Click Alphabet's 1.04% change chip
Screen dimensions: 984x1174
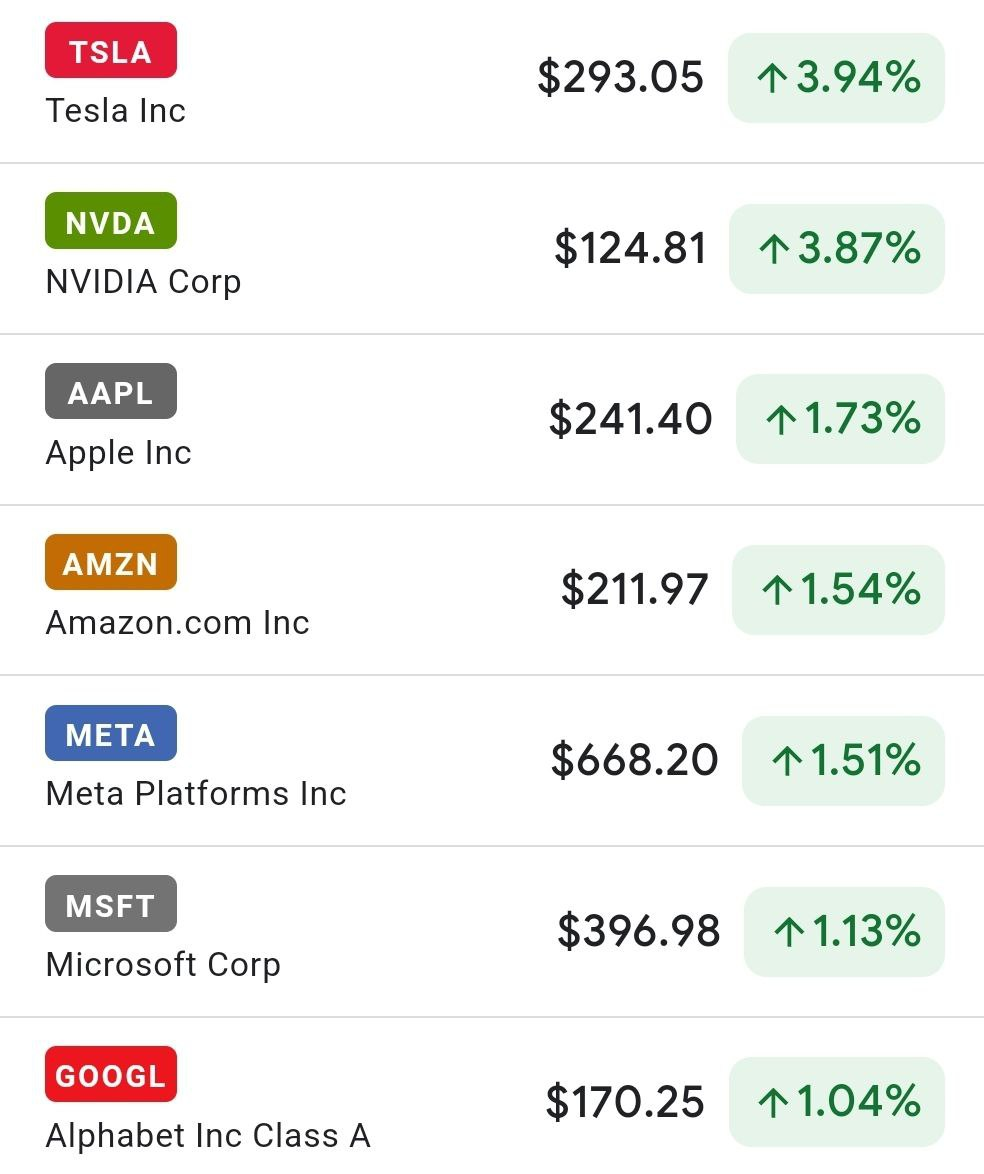[x=837, y=1102]
